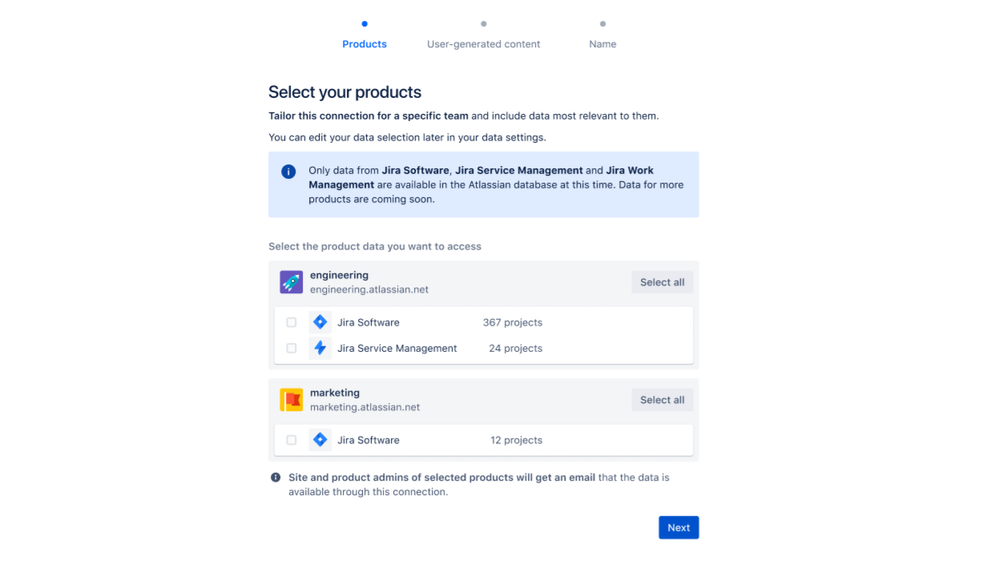Click the Jira Service Management row label
Viewport: 999px width, 565px height.
point(397,348)
